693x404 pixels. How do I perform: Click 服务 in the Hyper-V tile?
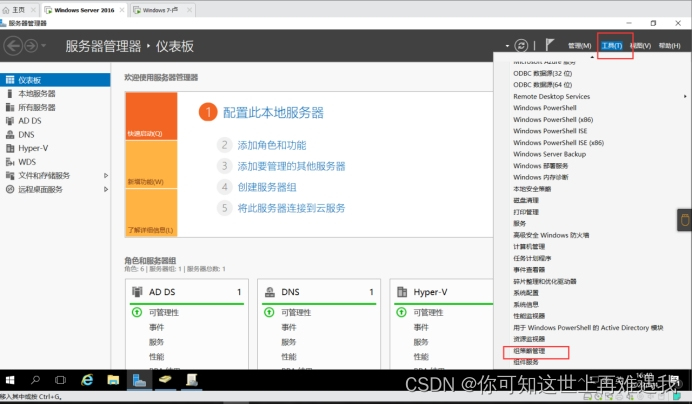tap(421, 342)
